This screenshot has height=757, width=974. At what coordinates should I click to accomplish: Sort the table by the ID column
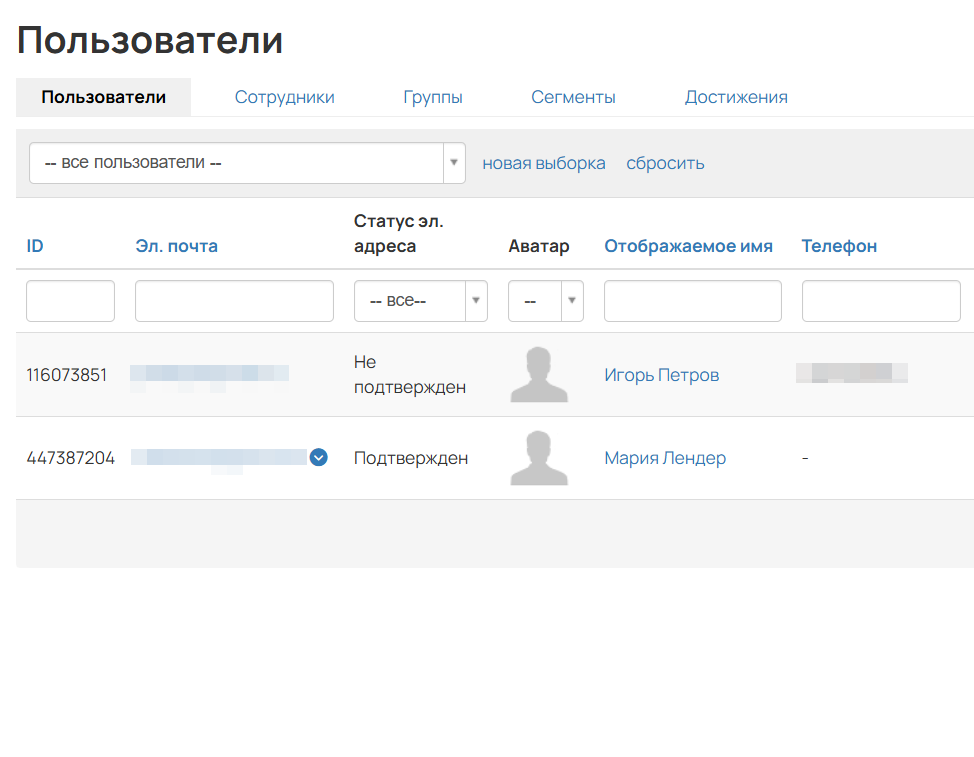click(35, 246)
